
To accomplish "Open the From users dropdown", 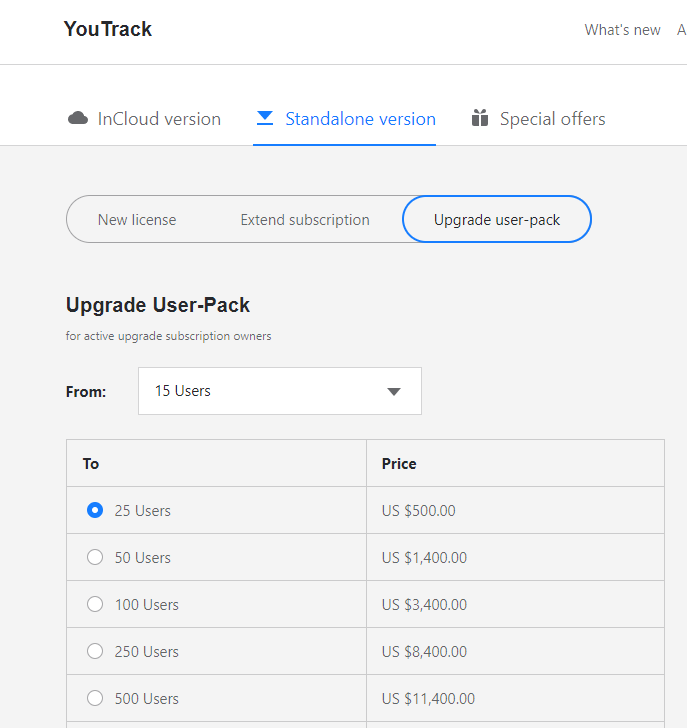I will pos(279,391).
